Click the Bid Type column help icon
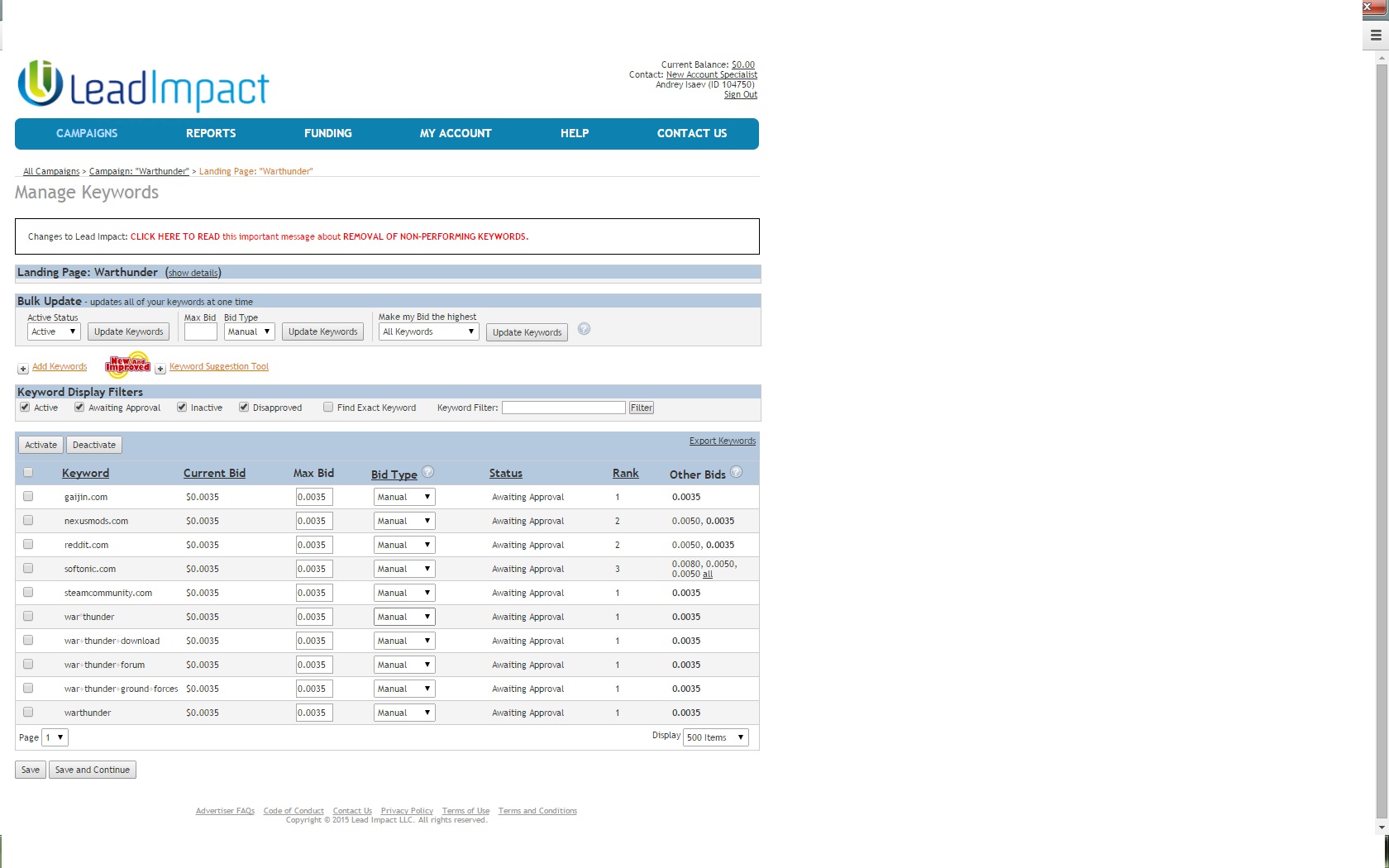The height and width of the screenshot is (868, 1389). coord(427,472)
